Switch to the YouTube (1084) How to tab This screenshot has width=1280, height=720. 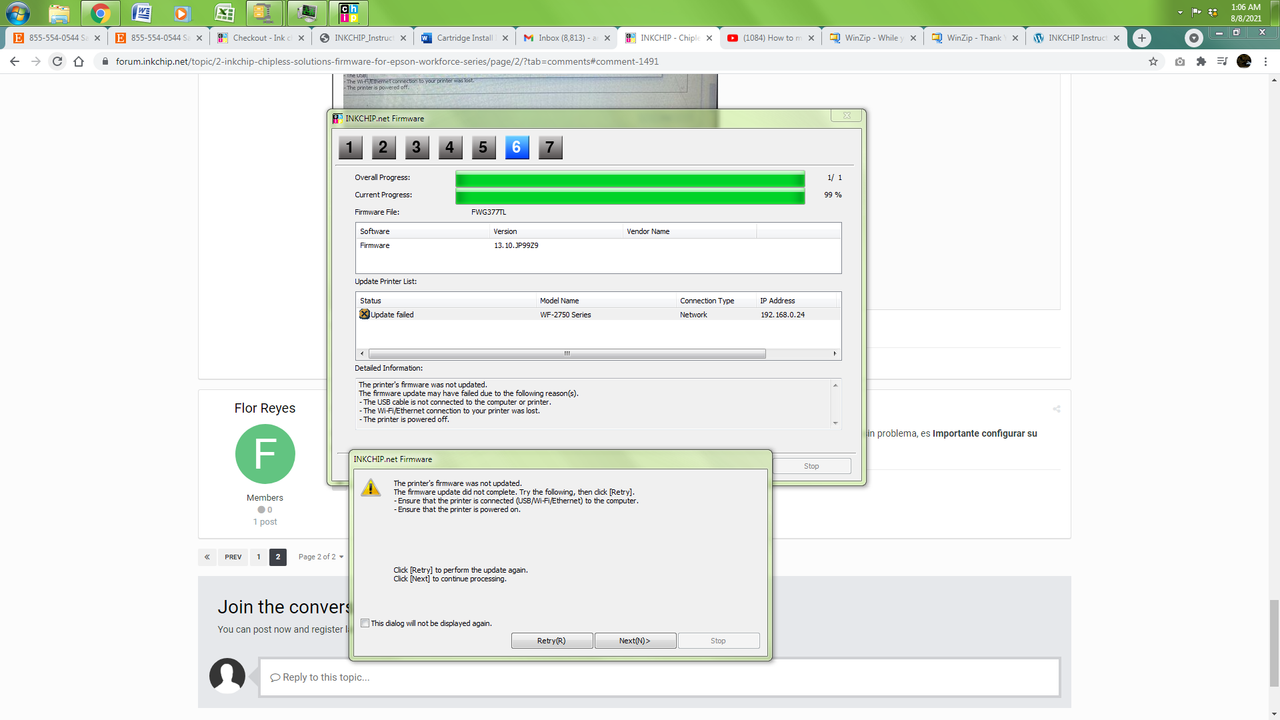tap(771, 38)
